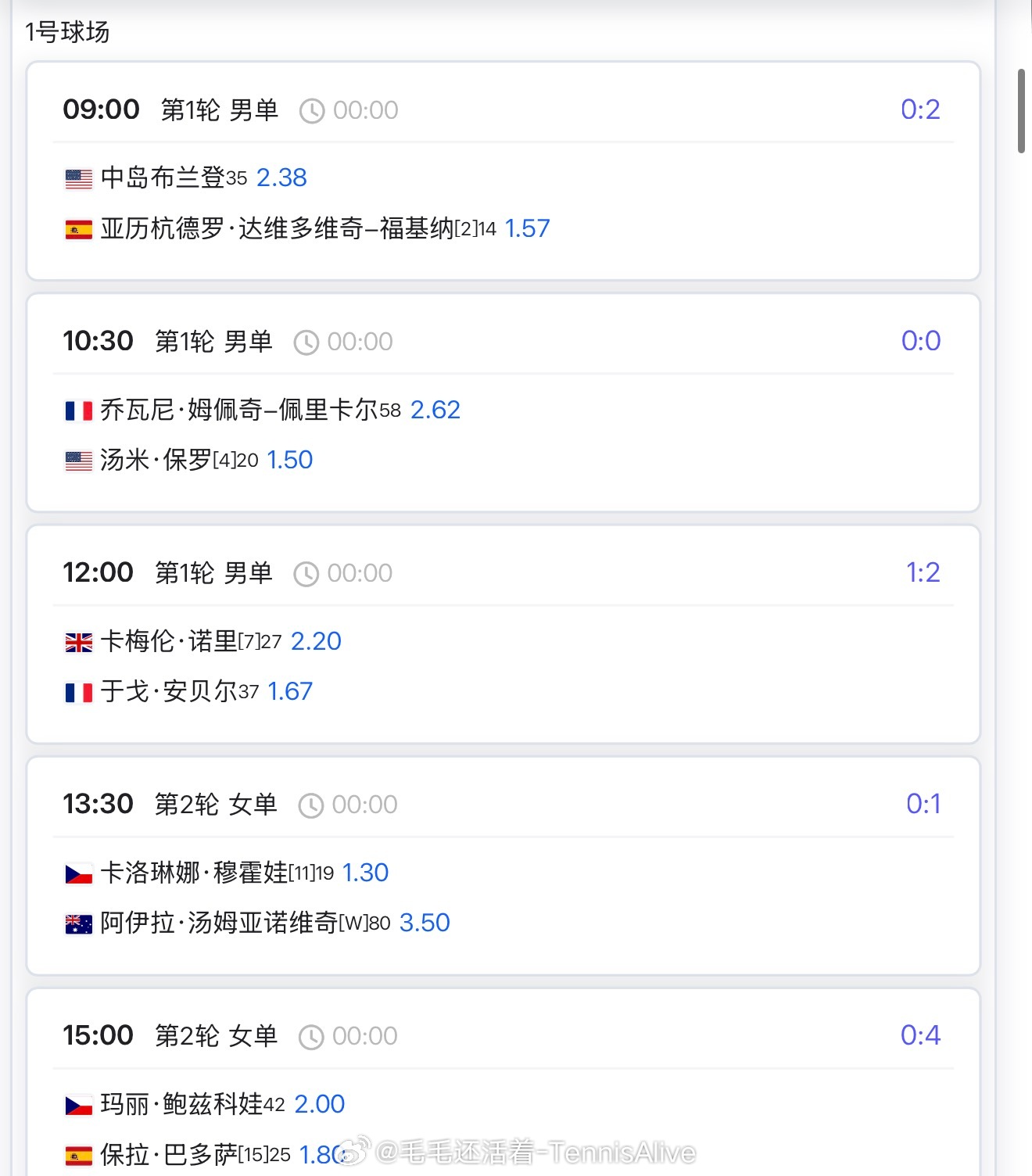Open score 1:2 of the 12:00 match
The width and height of the screenshot is (1032, 1176).
[x=923, y=572]
